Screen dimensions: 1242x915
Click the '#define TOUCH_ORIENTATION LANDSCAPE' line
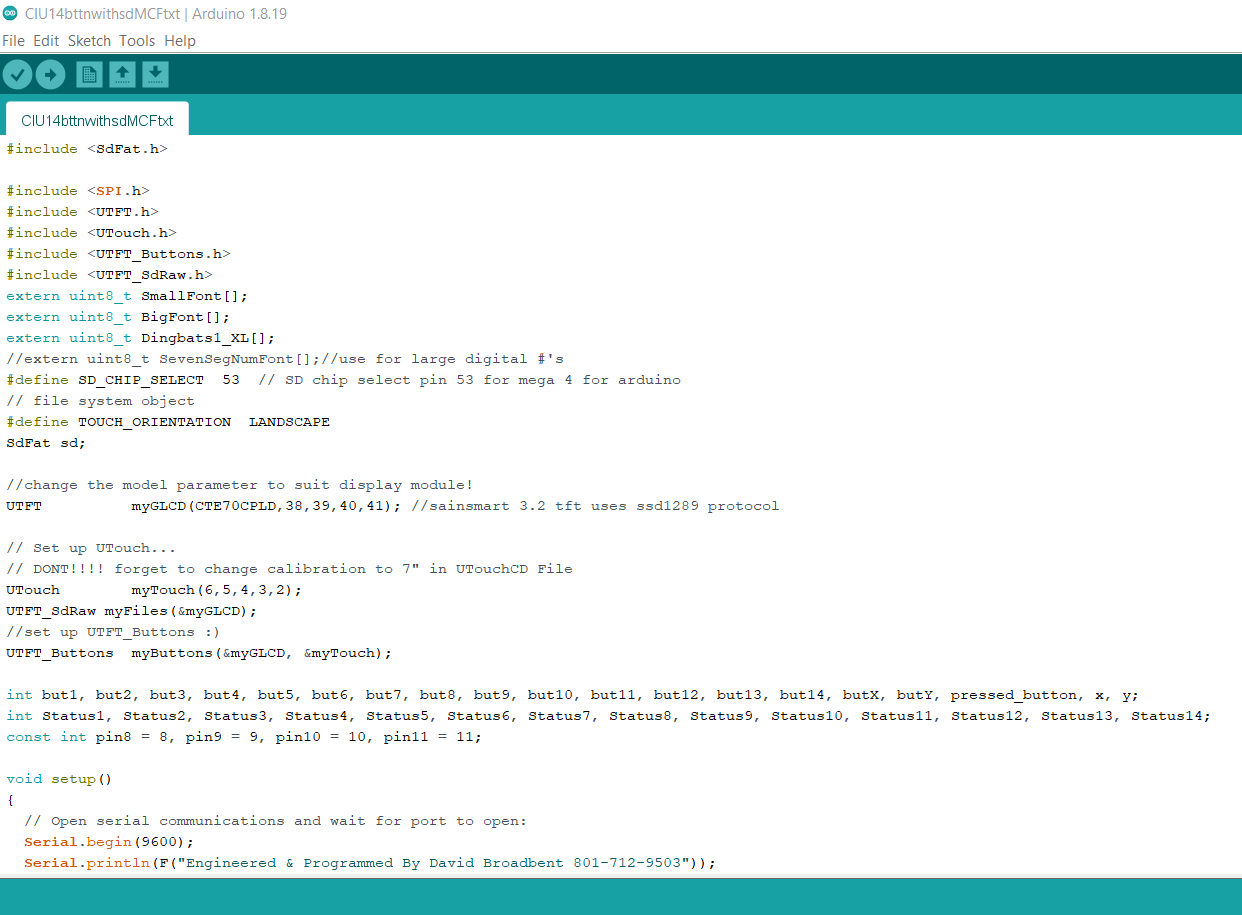click(168, 422)
